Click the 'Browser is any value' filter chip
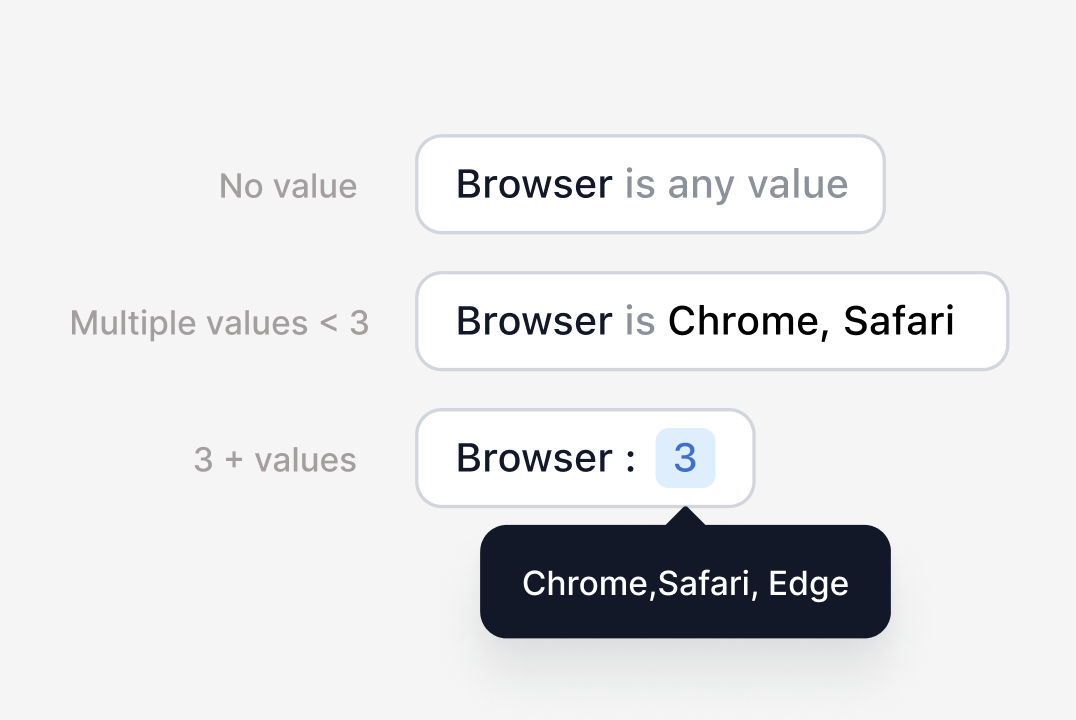 [650, 184]
